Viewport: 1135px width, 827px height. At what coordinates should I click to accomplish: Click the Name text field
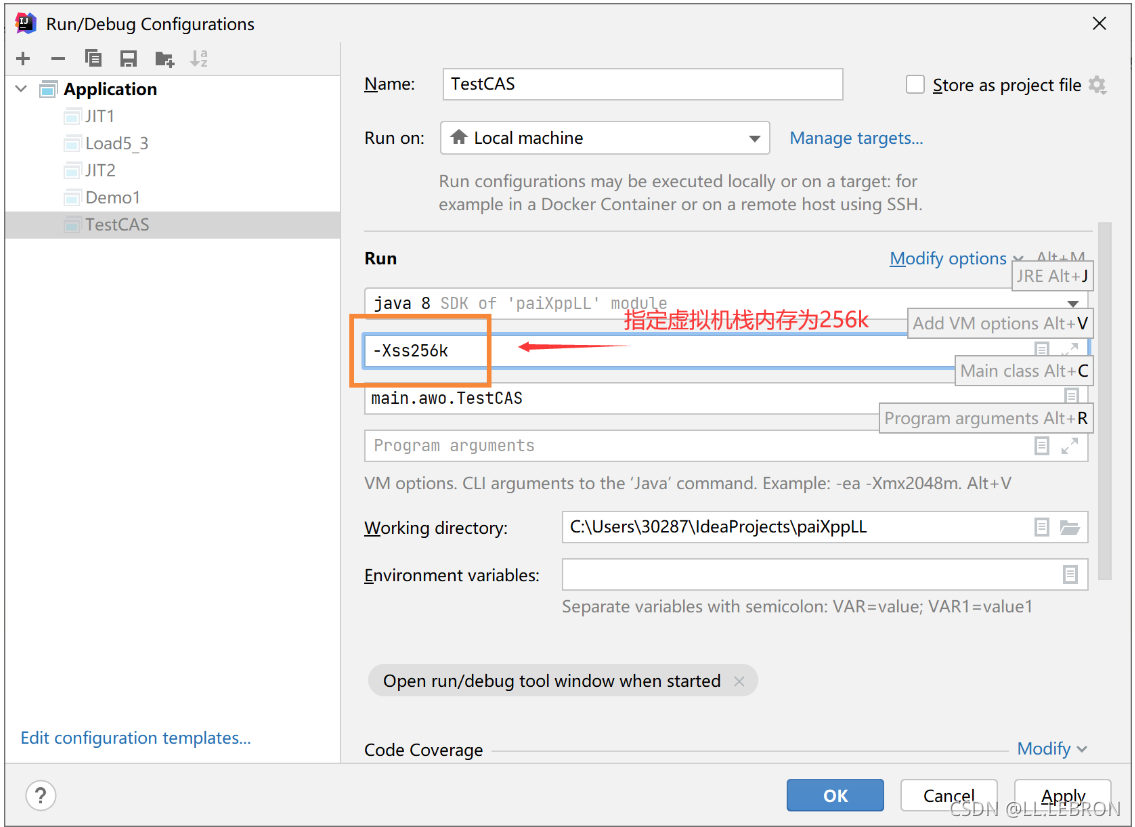click(x=643, y=84)
